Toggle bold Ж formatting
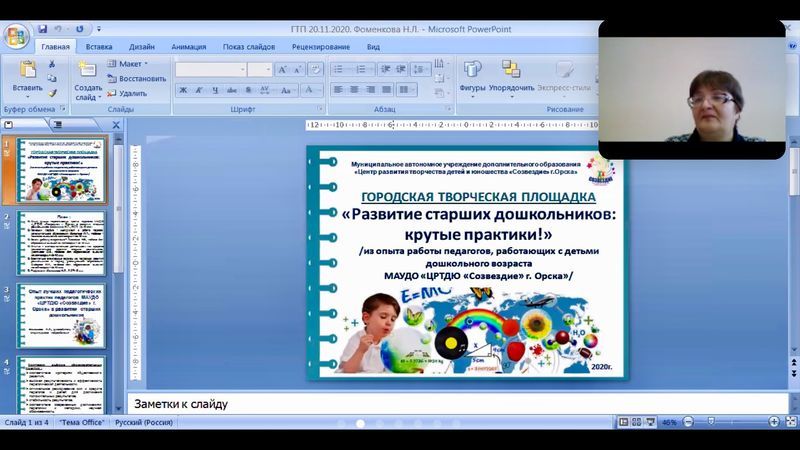This screenshot has width=800, height=450. 183,90
